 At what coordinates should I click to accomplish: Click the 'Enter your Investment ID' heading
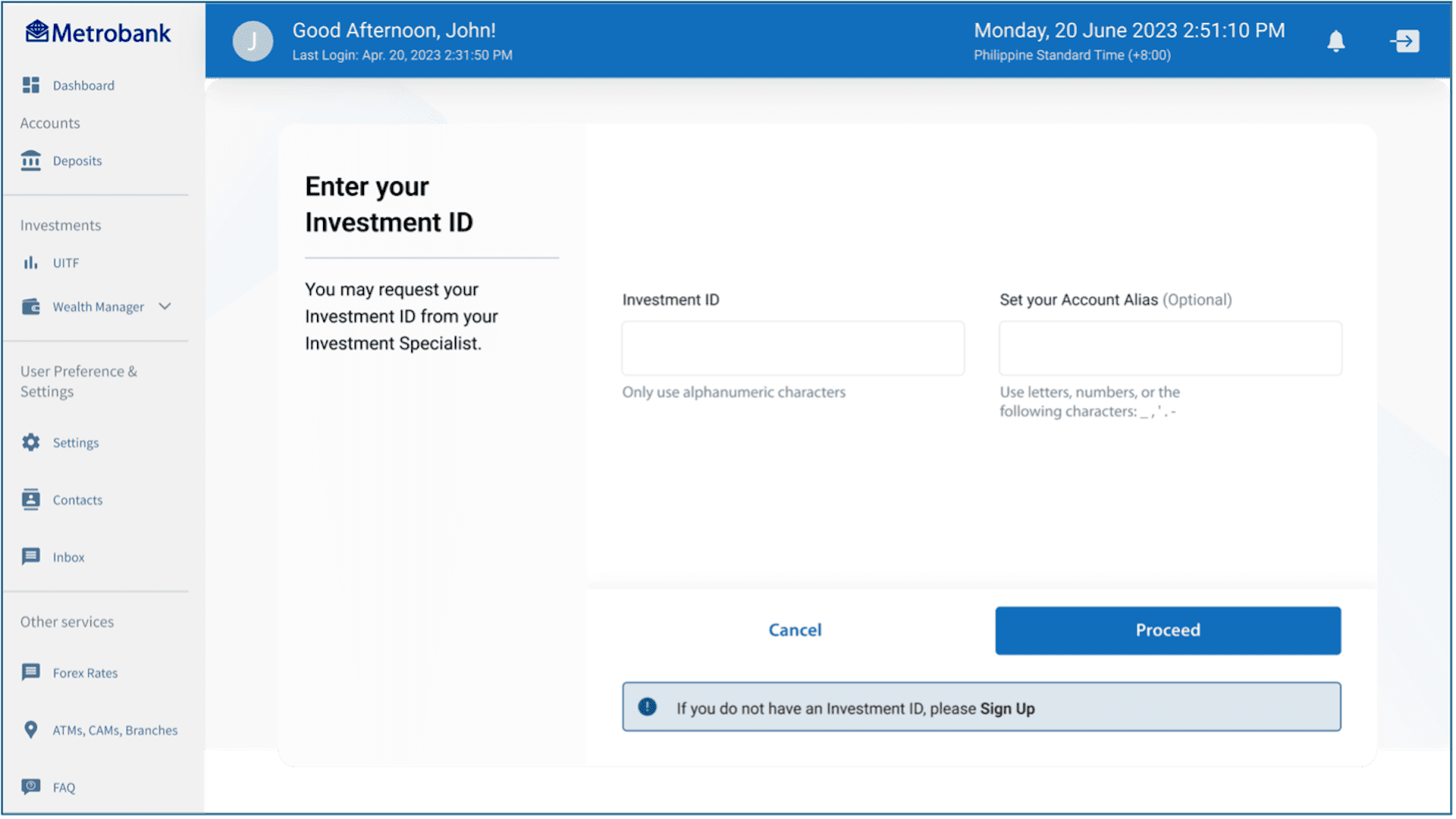click(x=389, y=204)
